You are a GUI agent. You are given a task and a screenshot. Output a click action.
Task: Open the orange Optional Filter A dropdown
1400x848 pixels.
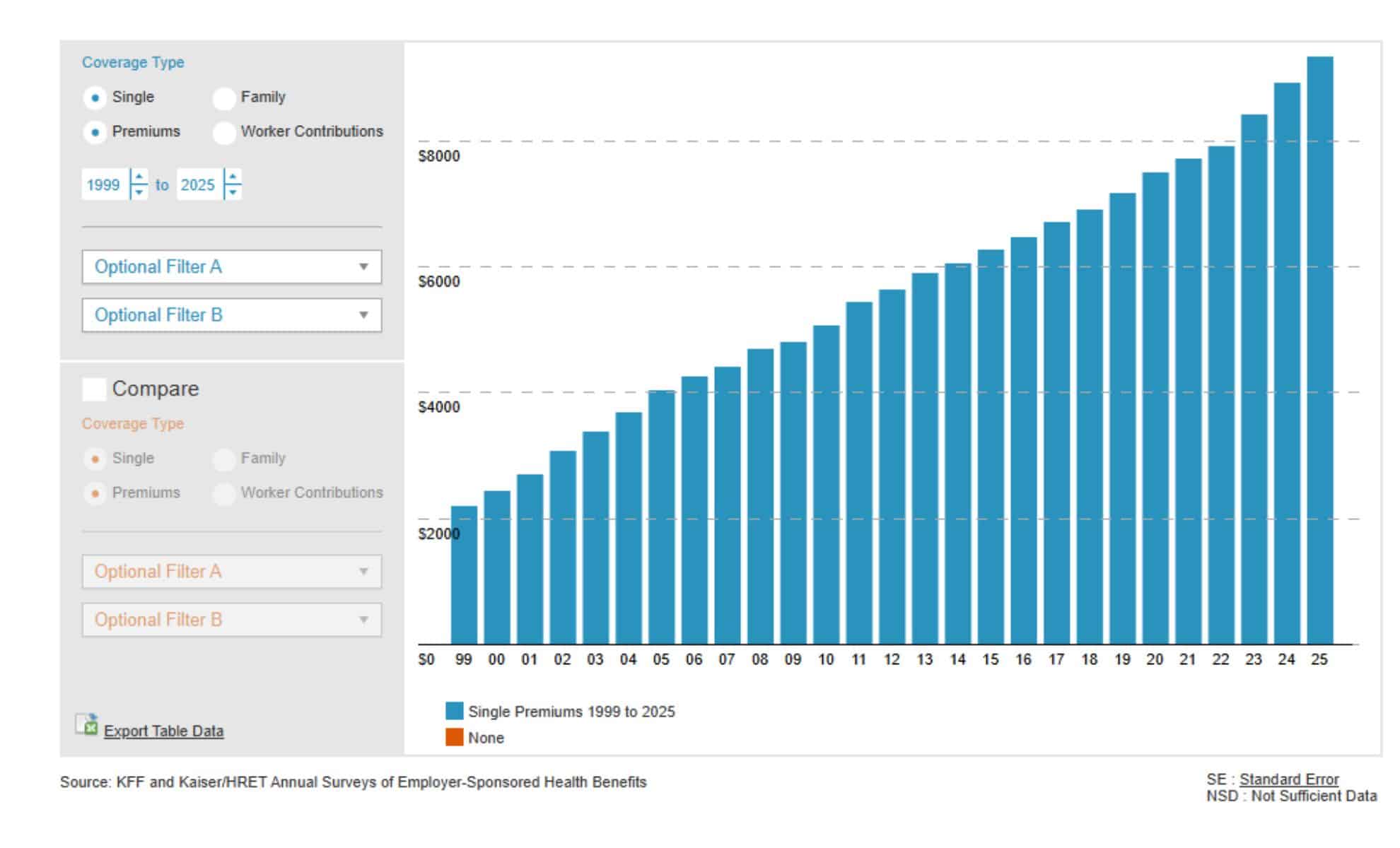coord(232,572)
